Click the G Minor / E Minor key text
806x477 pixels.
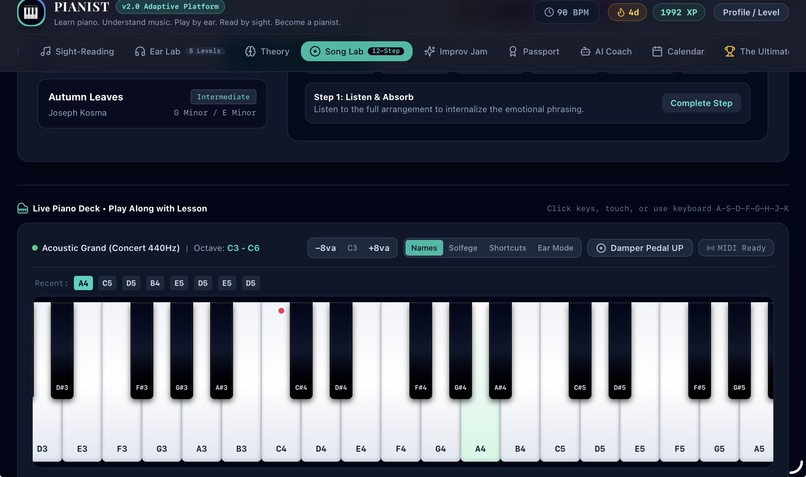214,113
